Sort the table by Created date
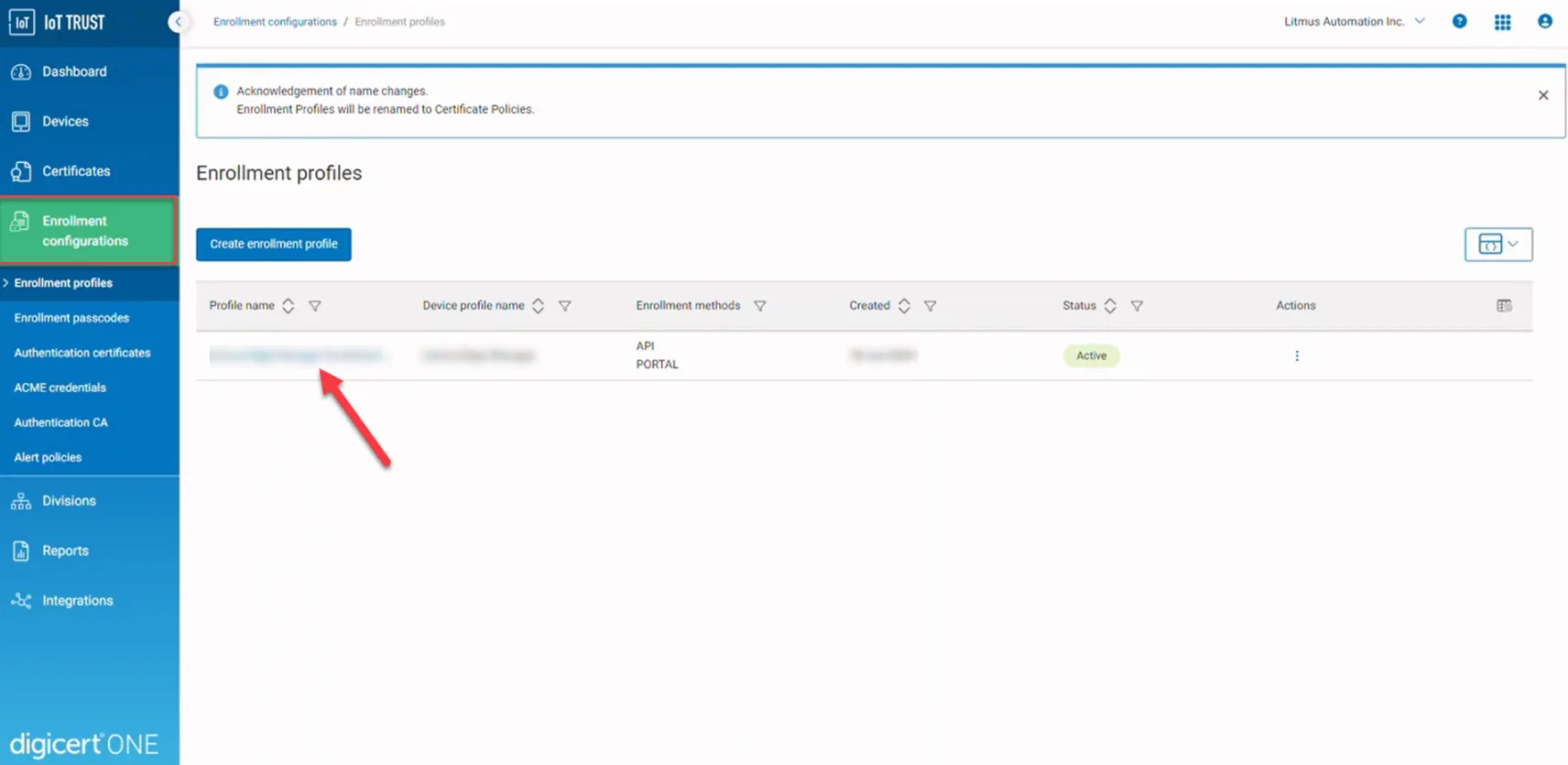This screenshot has height=765, width=1568. click(x=904, y=306)
